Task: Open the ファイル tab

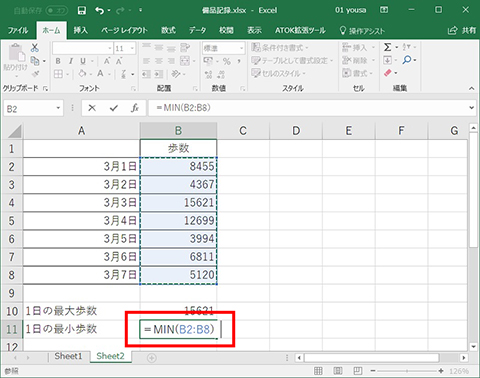Action: 18,31
